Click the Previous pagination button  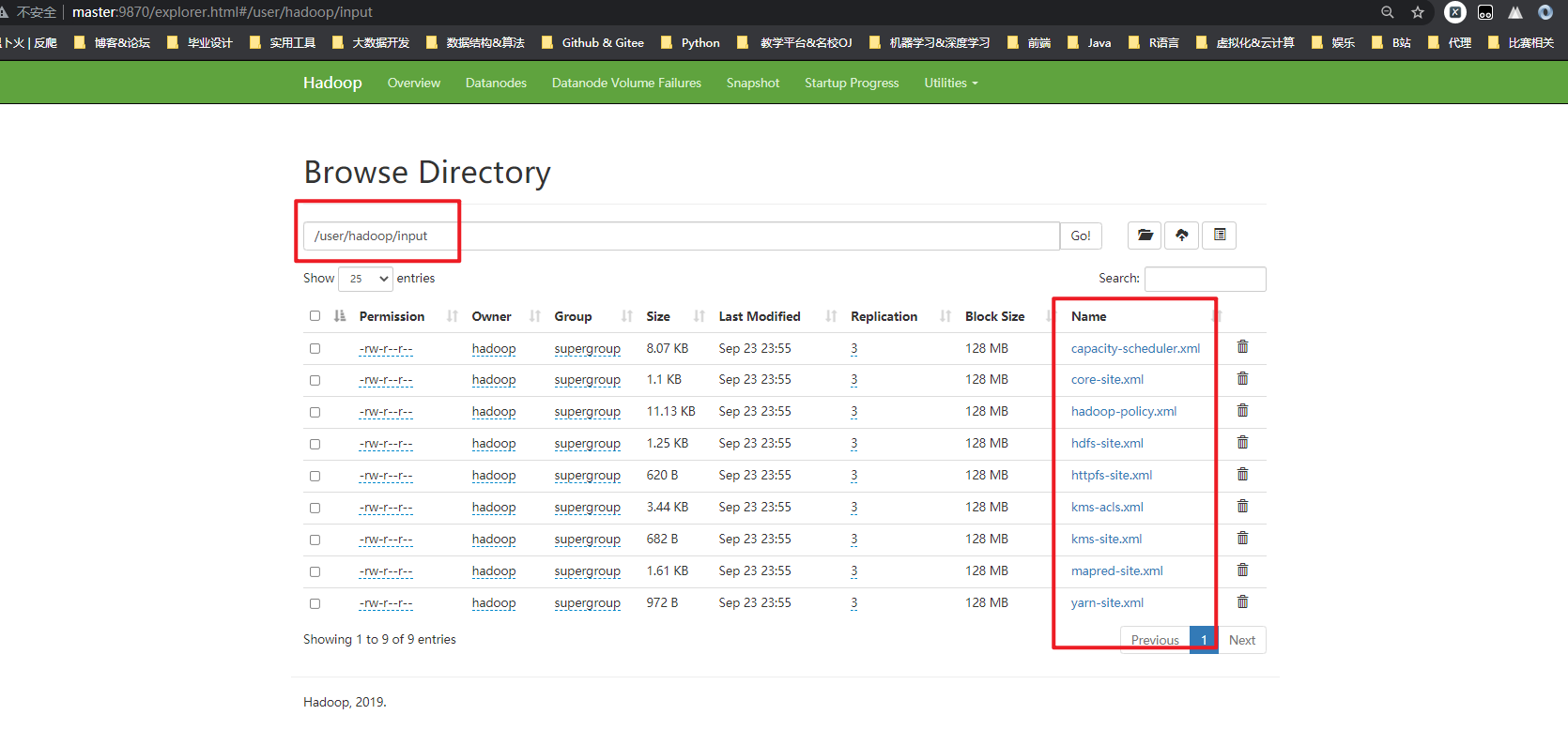point(1155,640)
